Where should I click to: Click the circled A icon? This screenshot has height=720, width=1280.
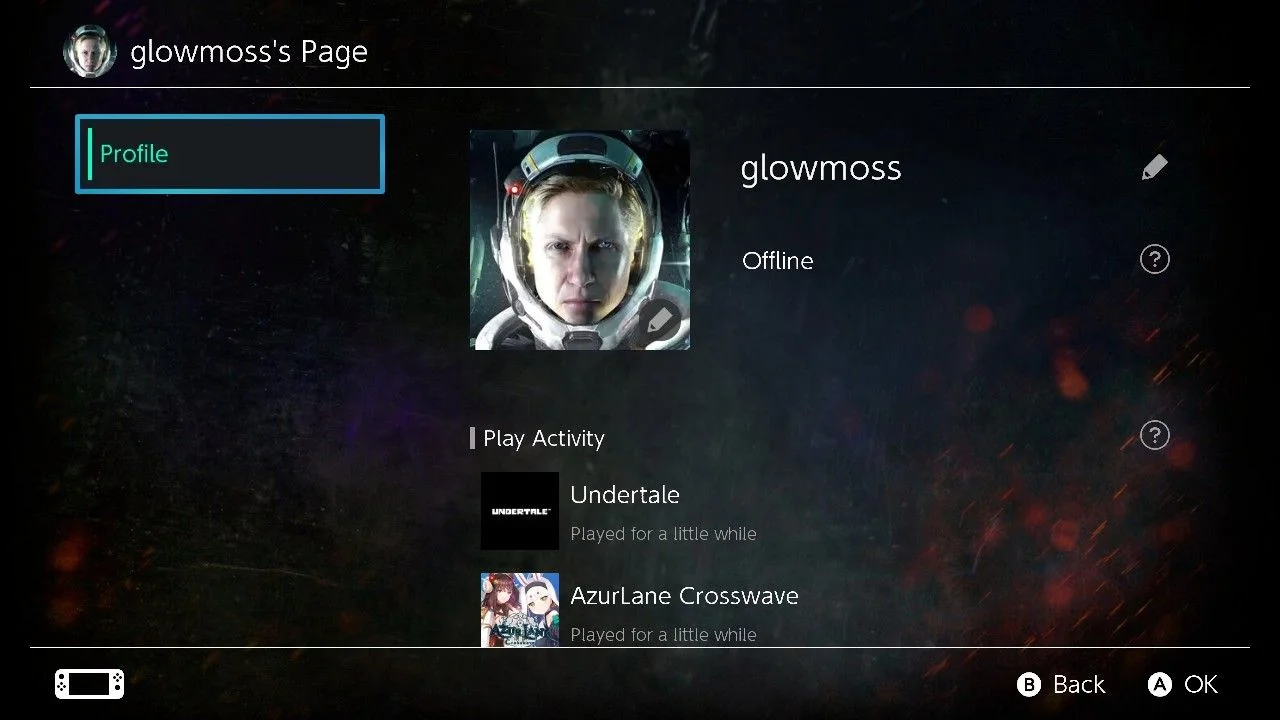(1160, 684)
